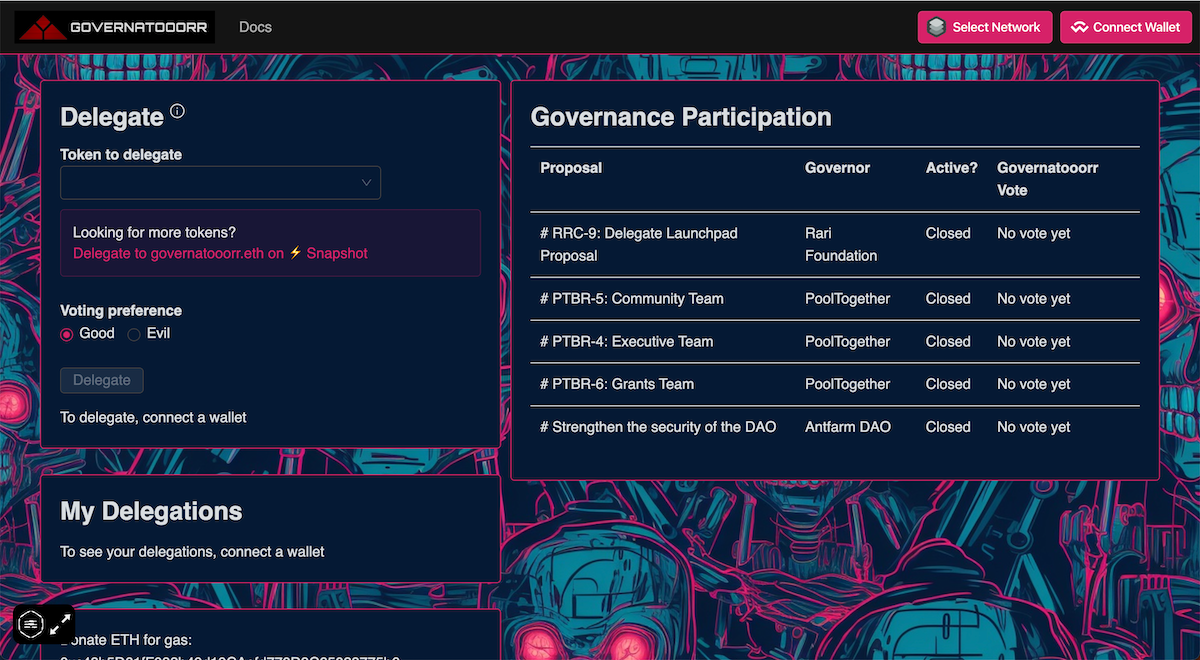The image size is (1200, 660).
Task: Click the wallet icon on Connect Wallet button
Action: pyautogui.click(x=1080, y=26)
